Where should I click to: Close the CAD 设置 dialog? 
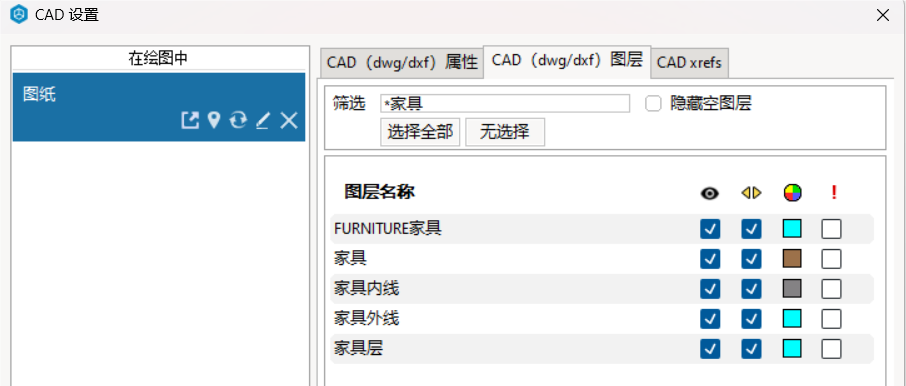coord(883,15)
